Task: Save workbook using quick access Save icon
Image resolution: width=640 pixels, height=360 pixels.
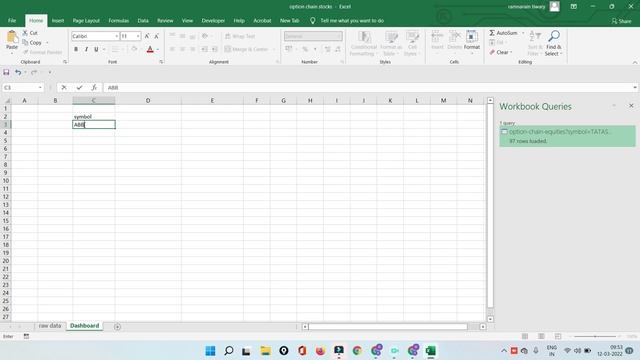Action: [6, 72]
